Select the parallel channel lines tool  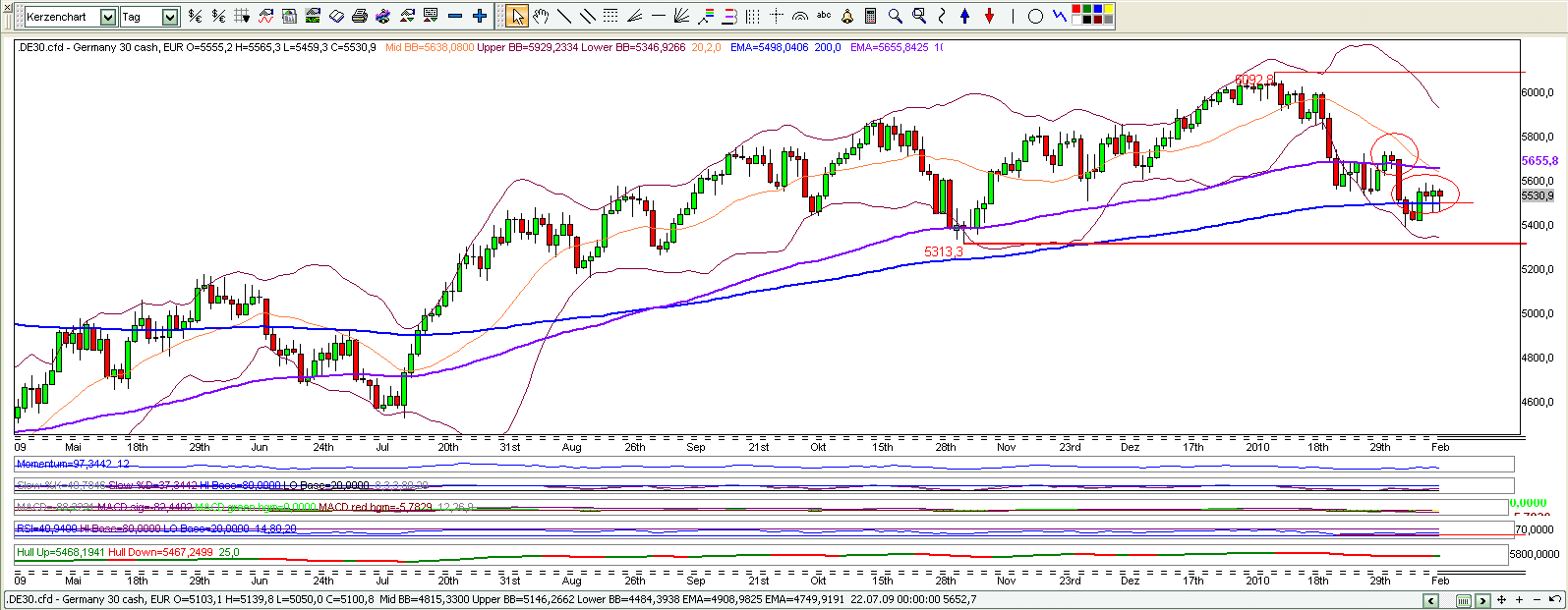pos(587,17)
